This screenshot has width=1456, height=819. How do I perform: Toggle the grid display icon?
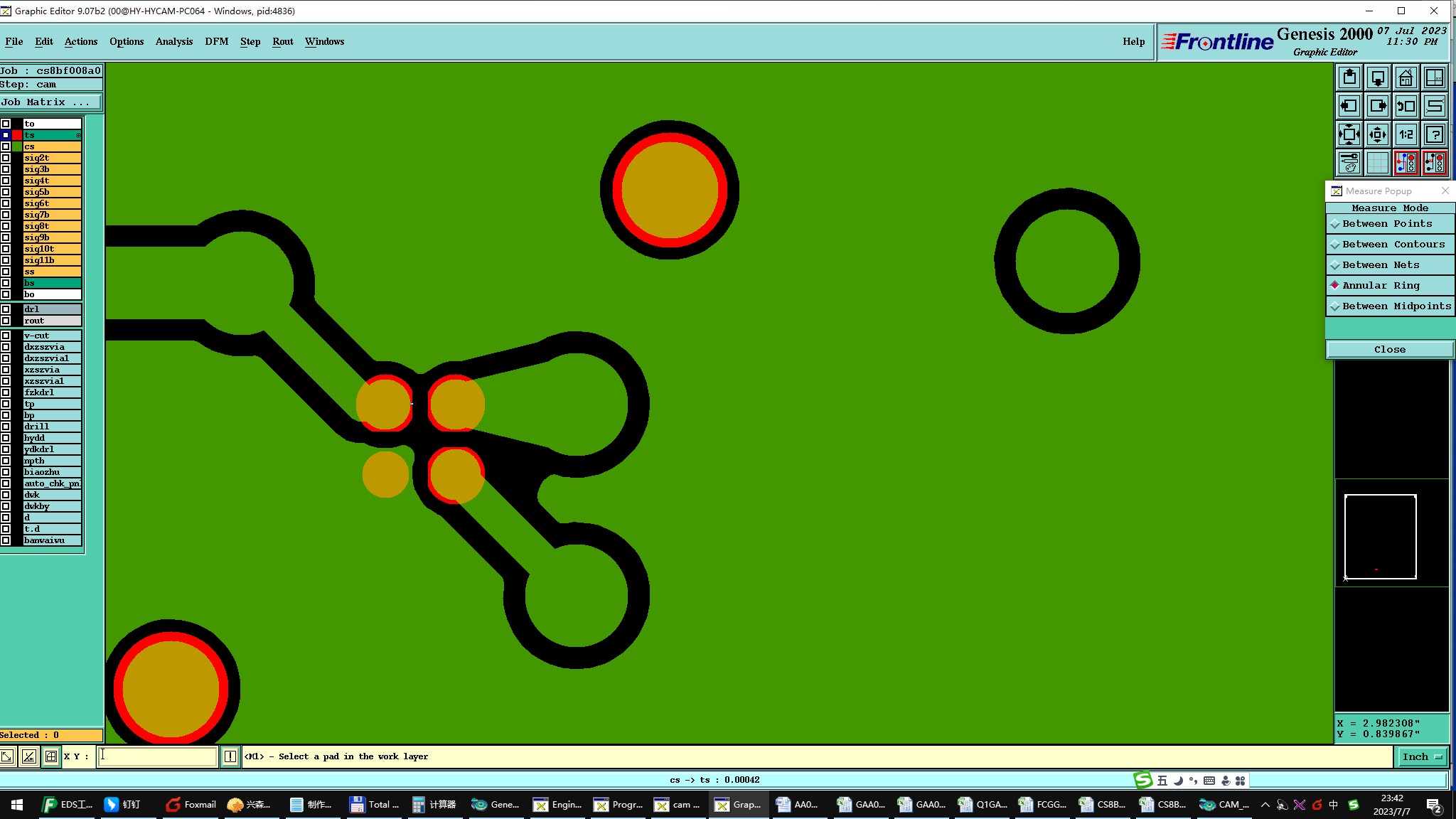[x=1377, y=163]
